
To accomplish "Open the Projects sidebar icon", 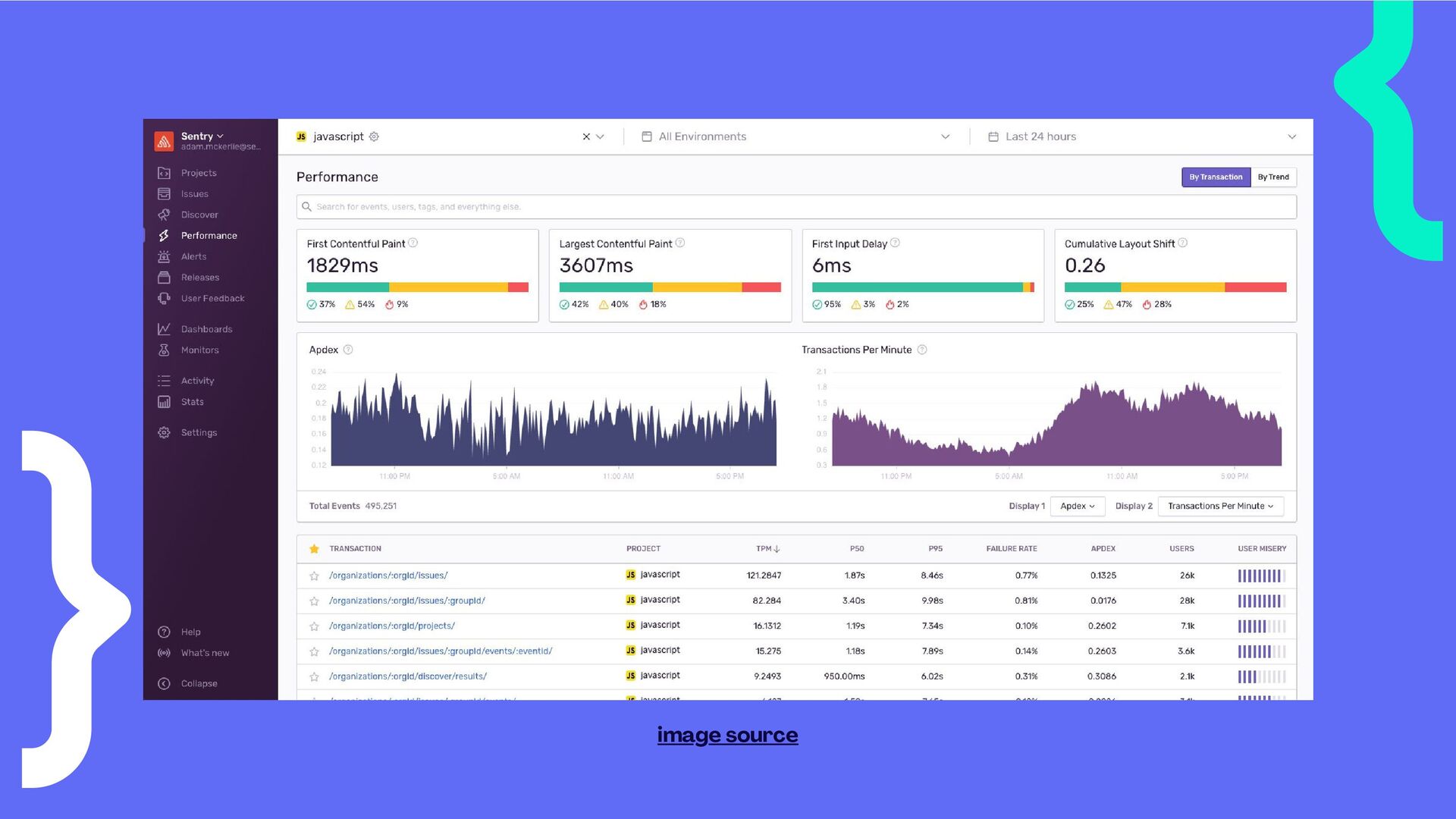I will click(164, 173).
